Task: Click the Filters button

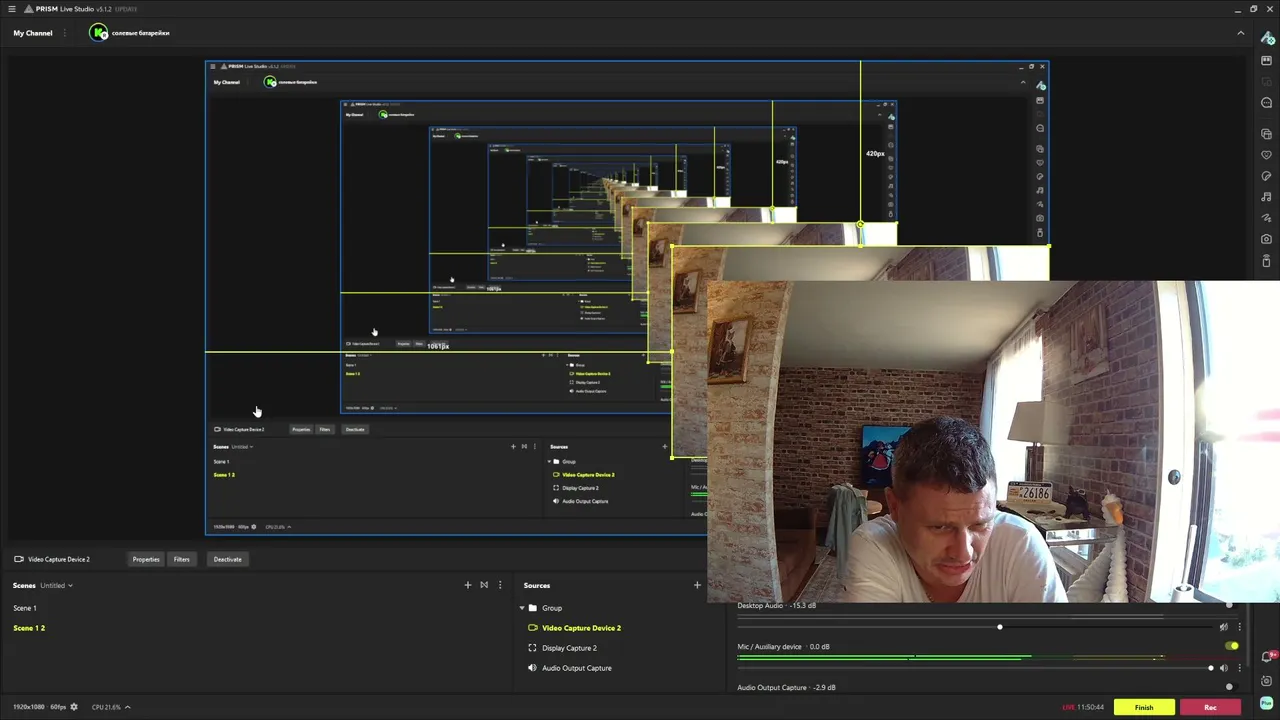Action: [x=181, y=559]
